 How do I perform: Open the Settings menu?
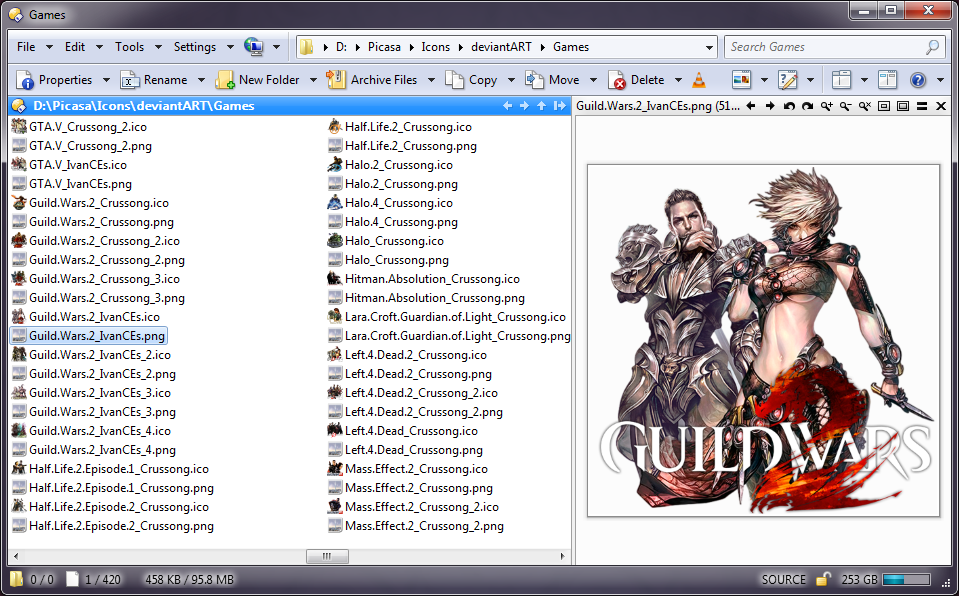tap(194, 47)
